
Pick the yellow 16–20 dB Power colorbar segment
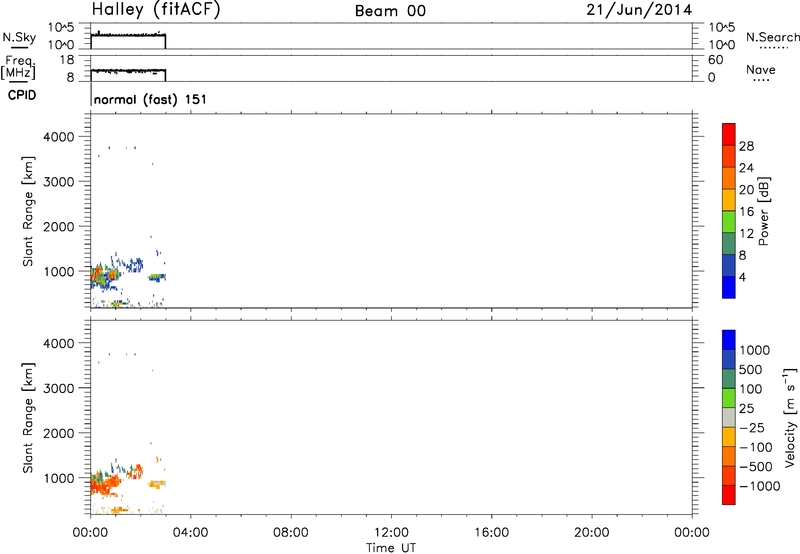pos(729,200)
